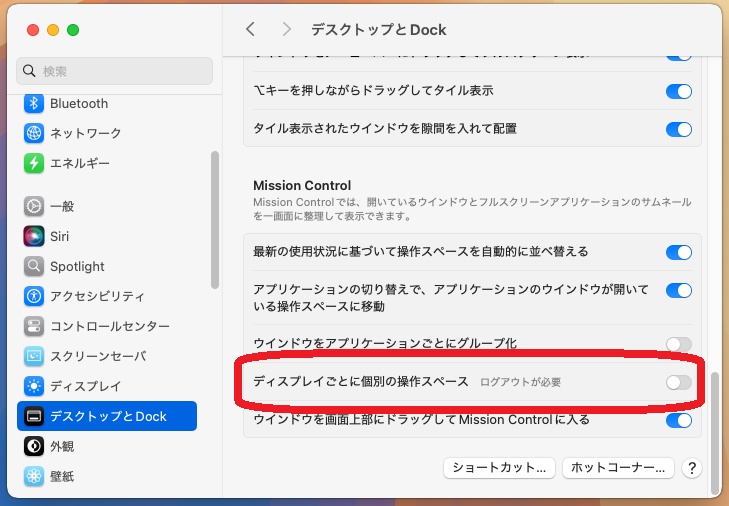The width and height of the screenshot is (729, 506).
Task: Click the main pane scrollbar
Action: (716, 433)
